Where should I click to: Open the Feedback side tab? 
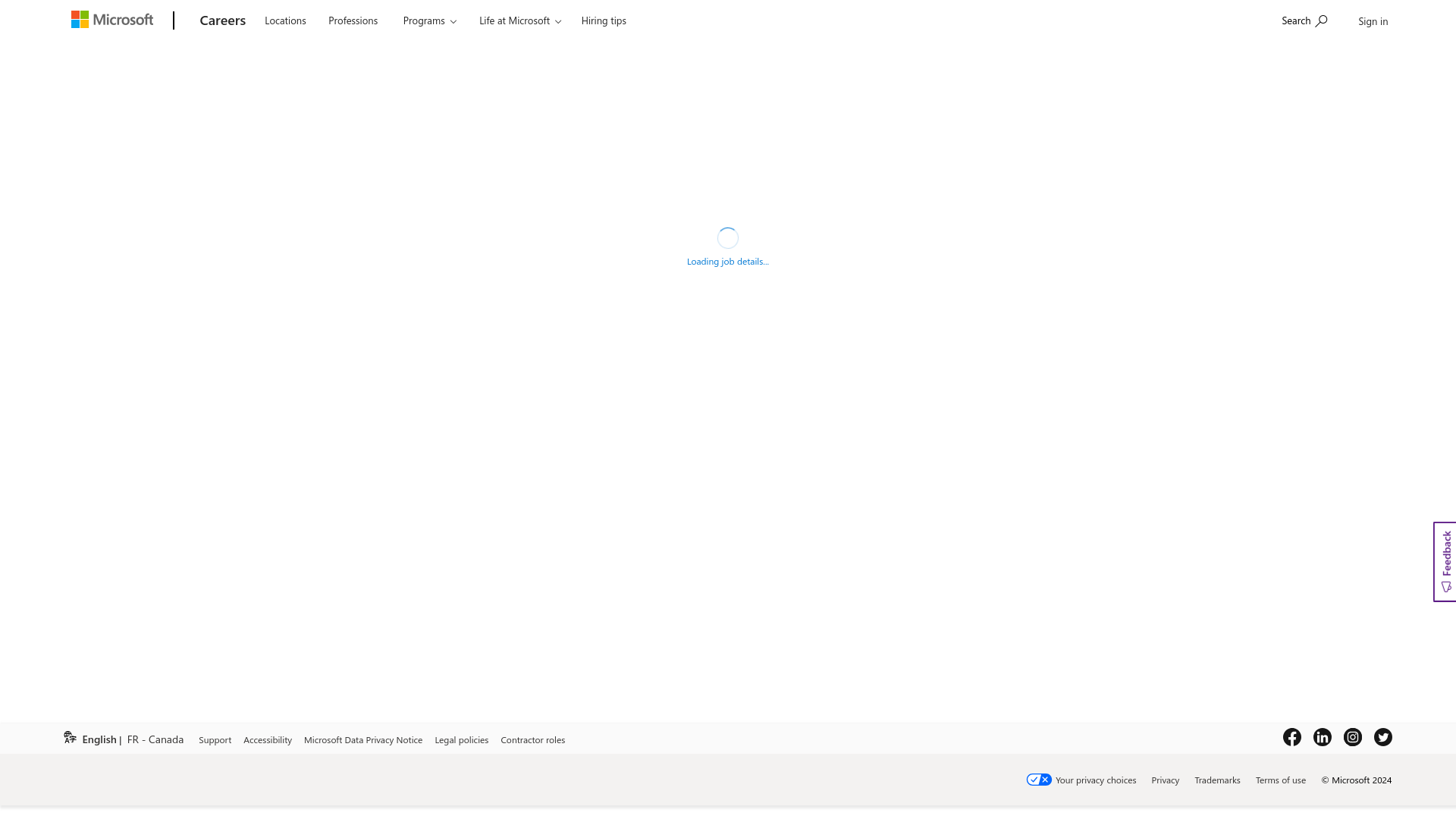click(x=1445, y=562)
